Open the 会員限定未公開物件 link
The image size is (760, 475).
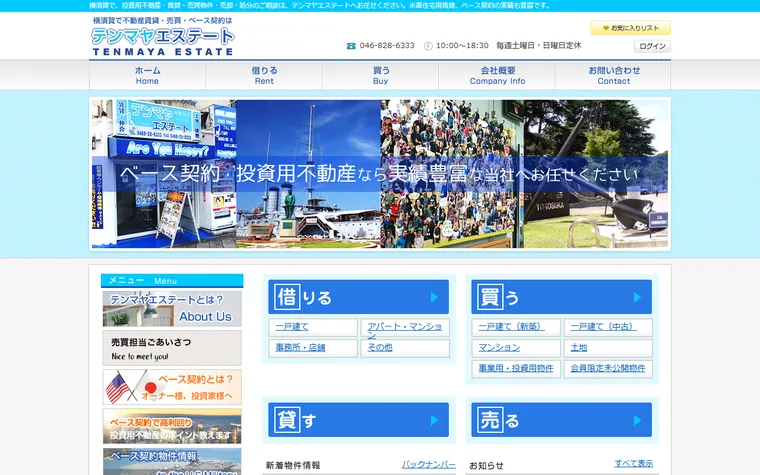(608, 369)
